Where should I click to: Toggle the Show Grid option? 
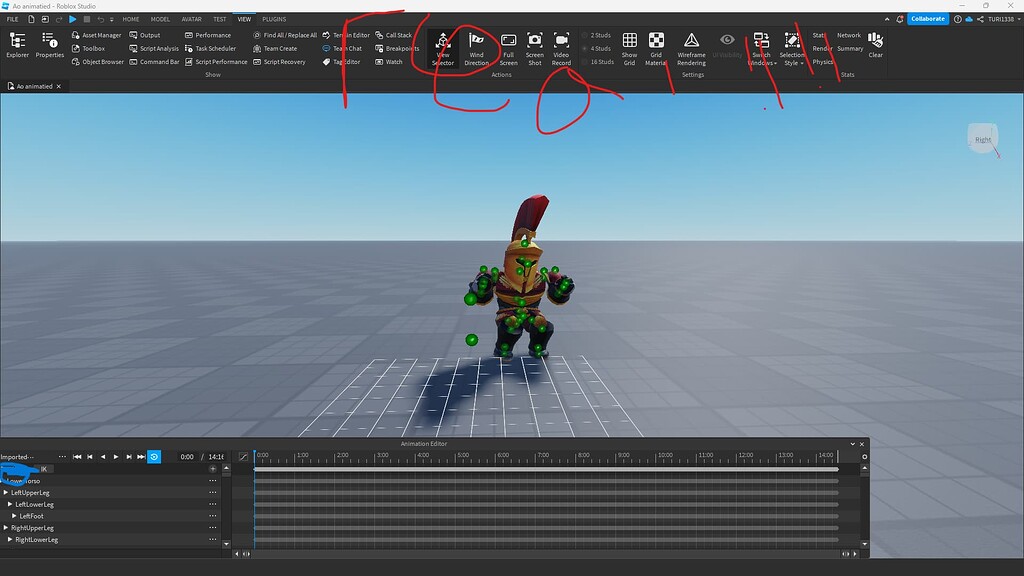pyautogui.click(x=629, y=41)
